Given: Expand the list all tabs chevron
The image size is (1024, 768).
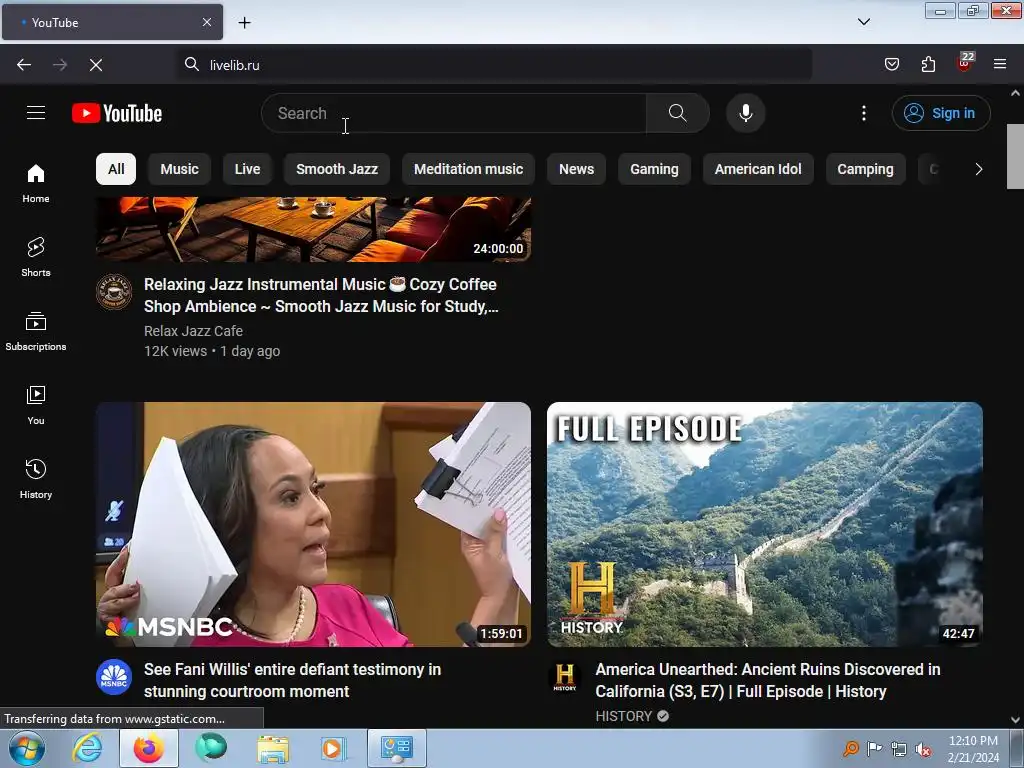Looking at the screenshot, I should (x=863, y=22).
